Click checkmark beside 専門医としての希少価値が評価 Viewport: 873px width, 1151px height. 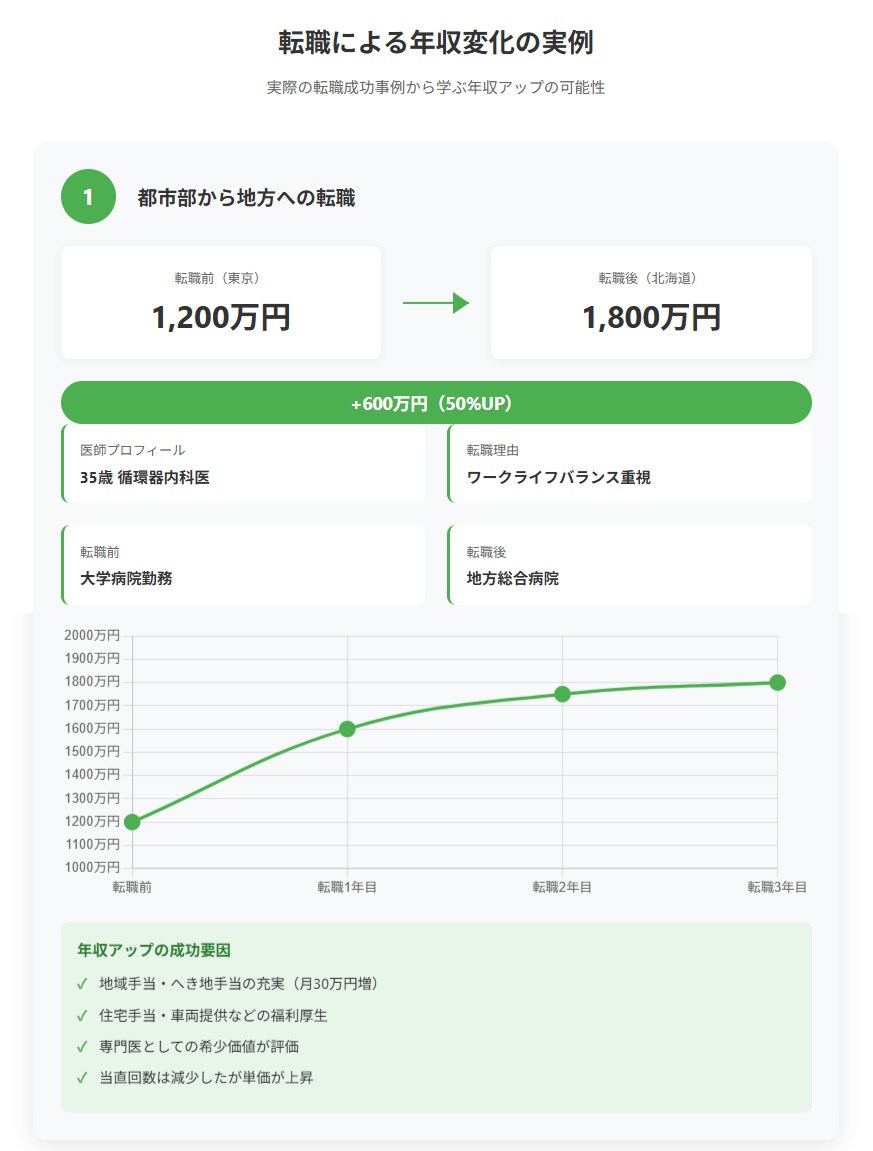pyautogui.click(x=82, y=1047)
